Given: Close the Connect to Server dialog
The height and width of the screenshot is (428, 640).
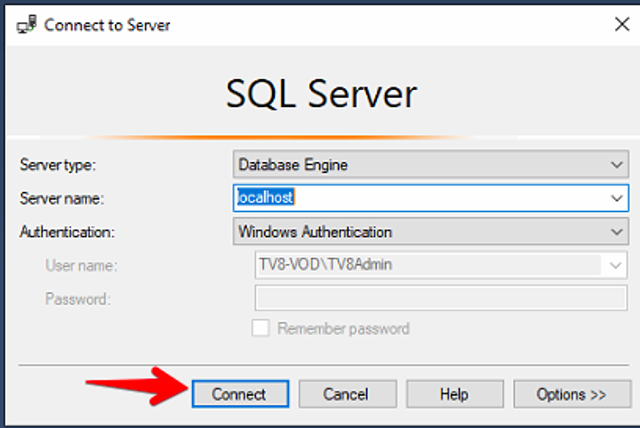Looking at the screenshot, I should tap(622, 24).
